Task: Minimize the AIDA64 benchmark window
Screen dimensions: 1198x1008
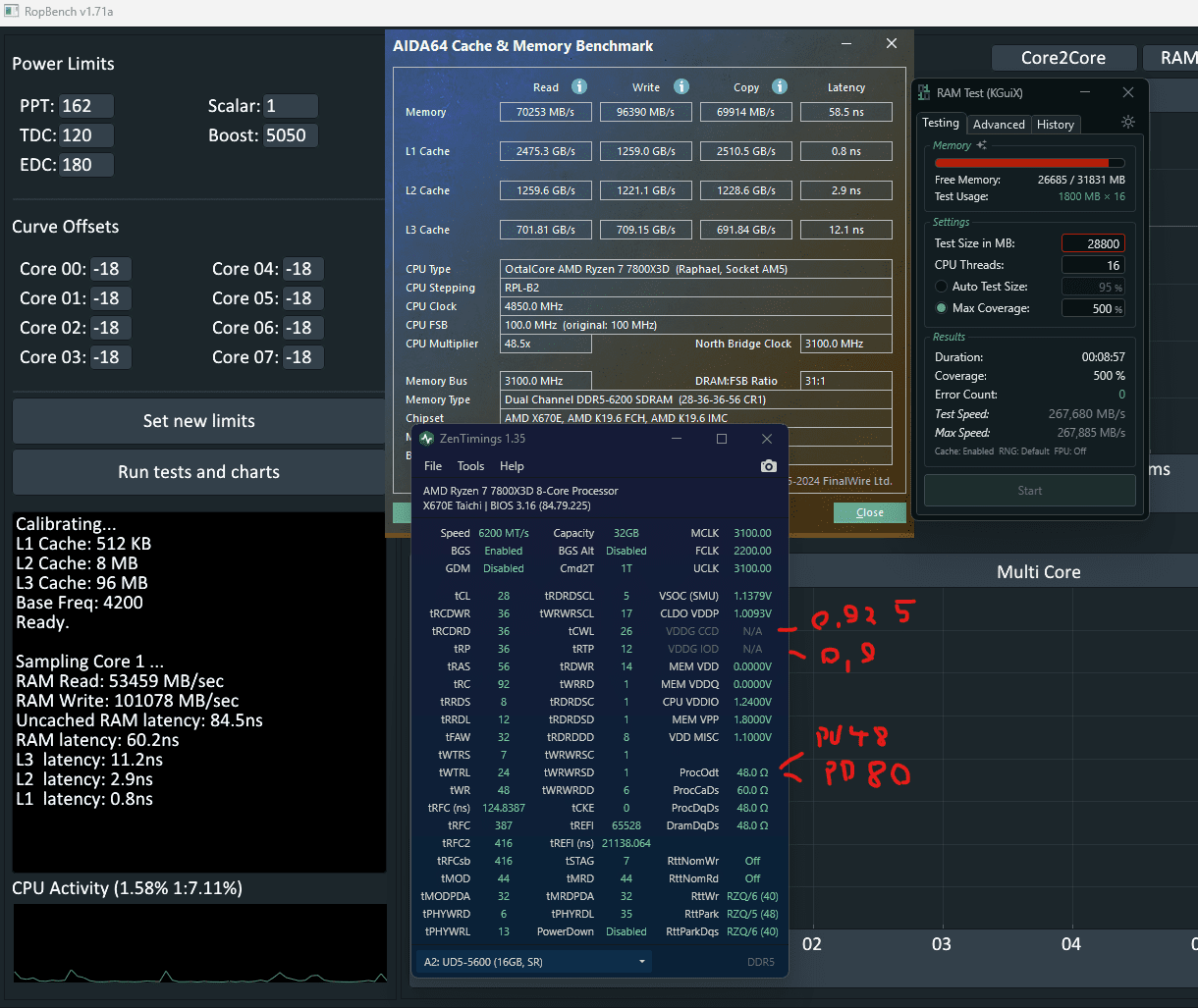Action: point(846,44)
